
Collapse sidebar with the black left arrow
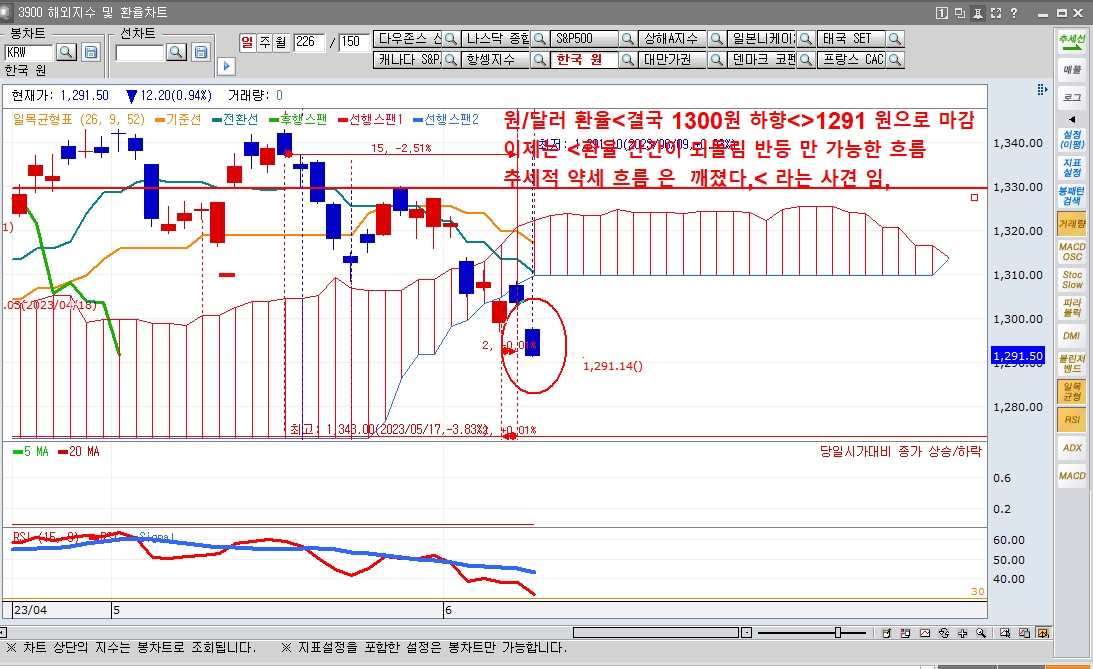[1072, 119]
